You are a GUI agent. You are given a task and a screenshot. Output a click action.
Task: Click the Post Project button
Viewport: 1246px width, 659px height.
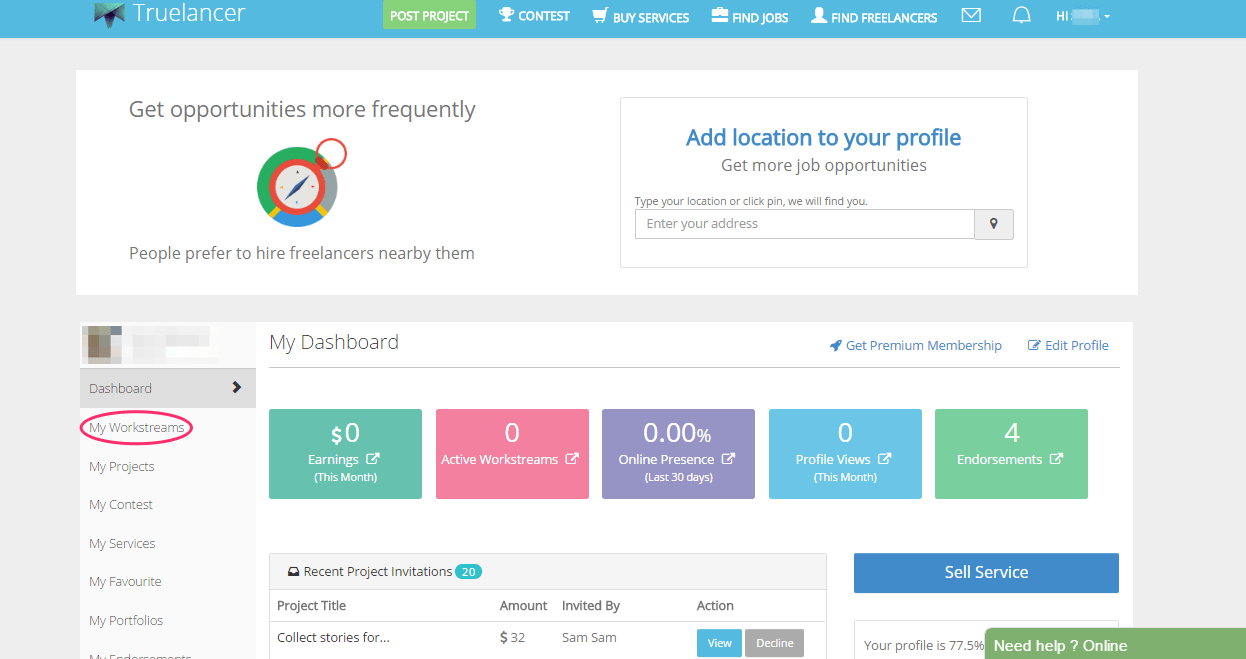pyautogui.click(x=430, y=15)
